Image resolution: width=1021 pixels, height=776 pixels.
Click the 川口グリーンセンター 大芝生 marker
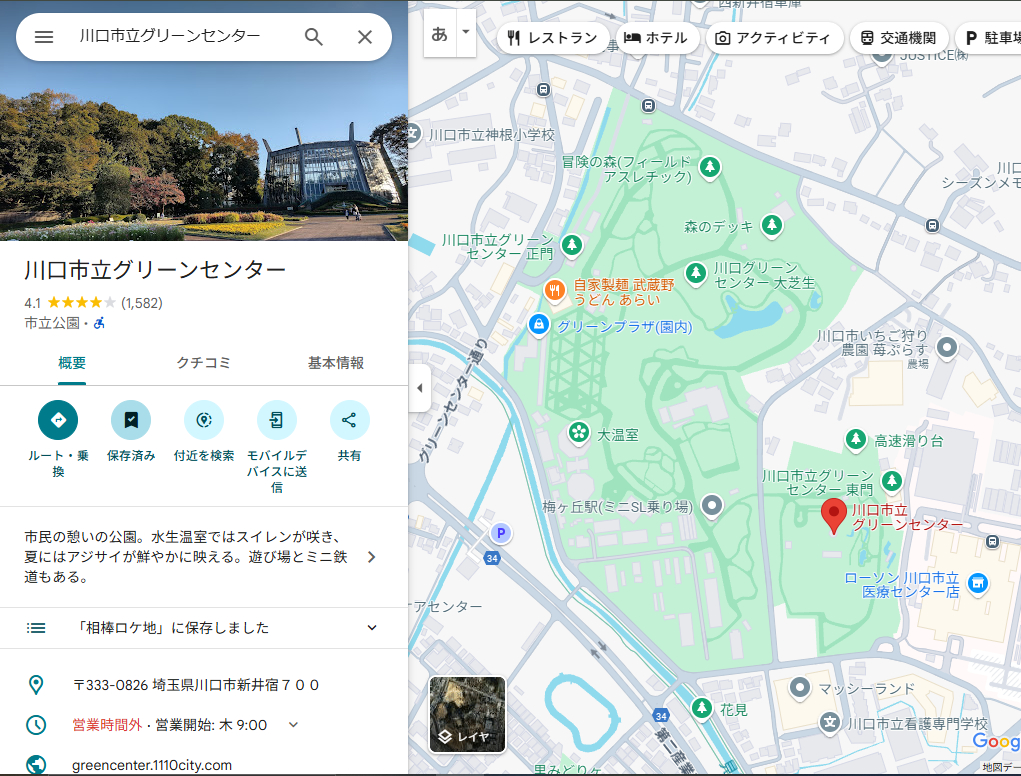[695, 273]
